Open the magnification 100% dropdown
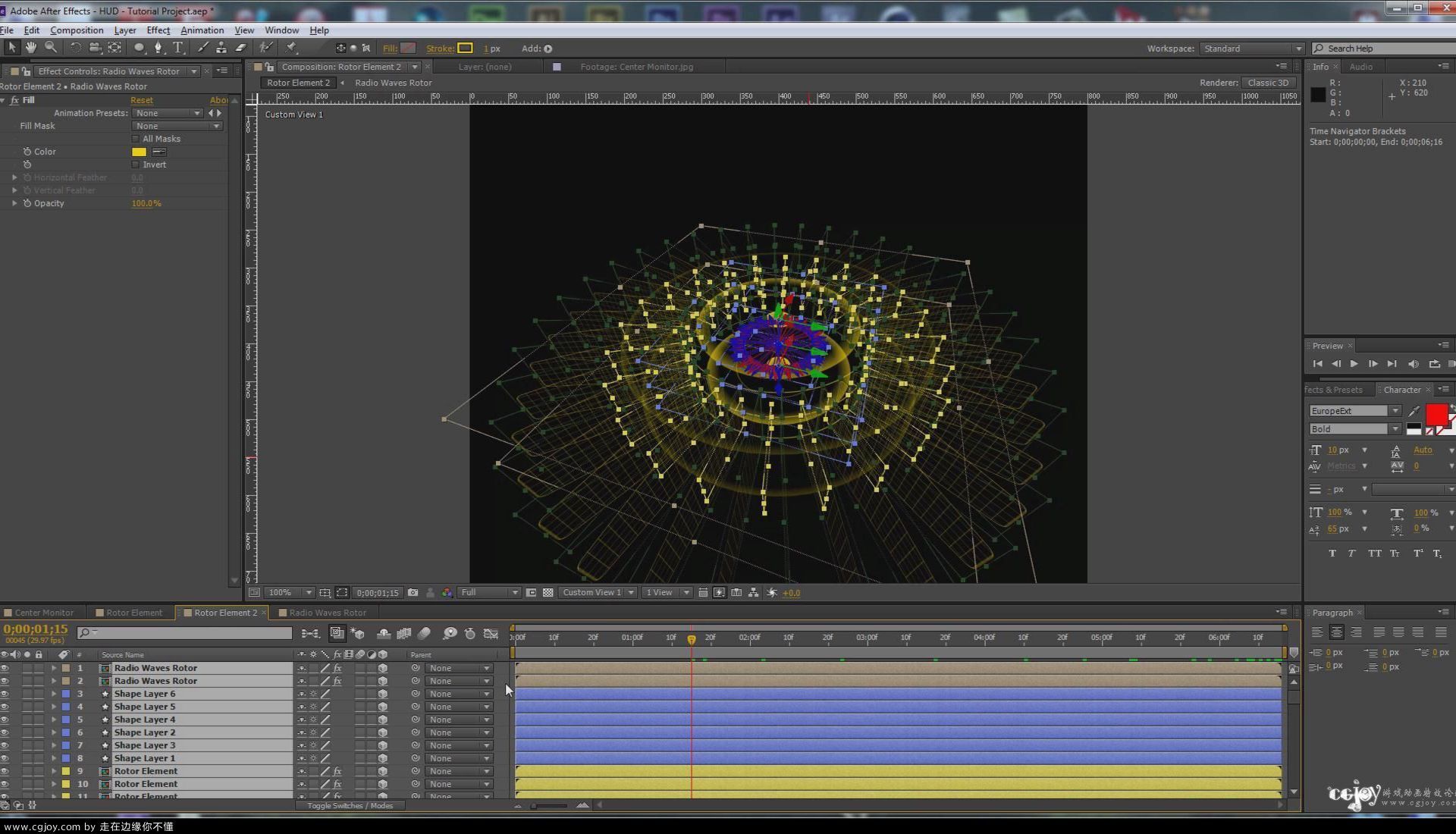Image resolution: width=1456 pixels, height=834 pixels. 289,593
